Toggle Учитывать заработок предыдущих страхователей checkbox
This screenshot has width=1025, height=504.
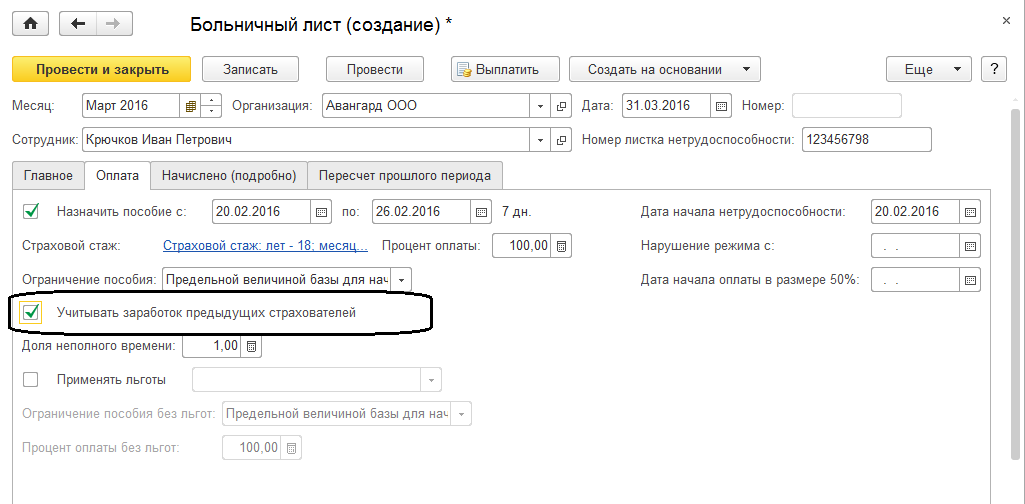click(x=31, y=313)
